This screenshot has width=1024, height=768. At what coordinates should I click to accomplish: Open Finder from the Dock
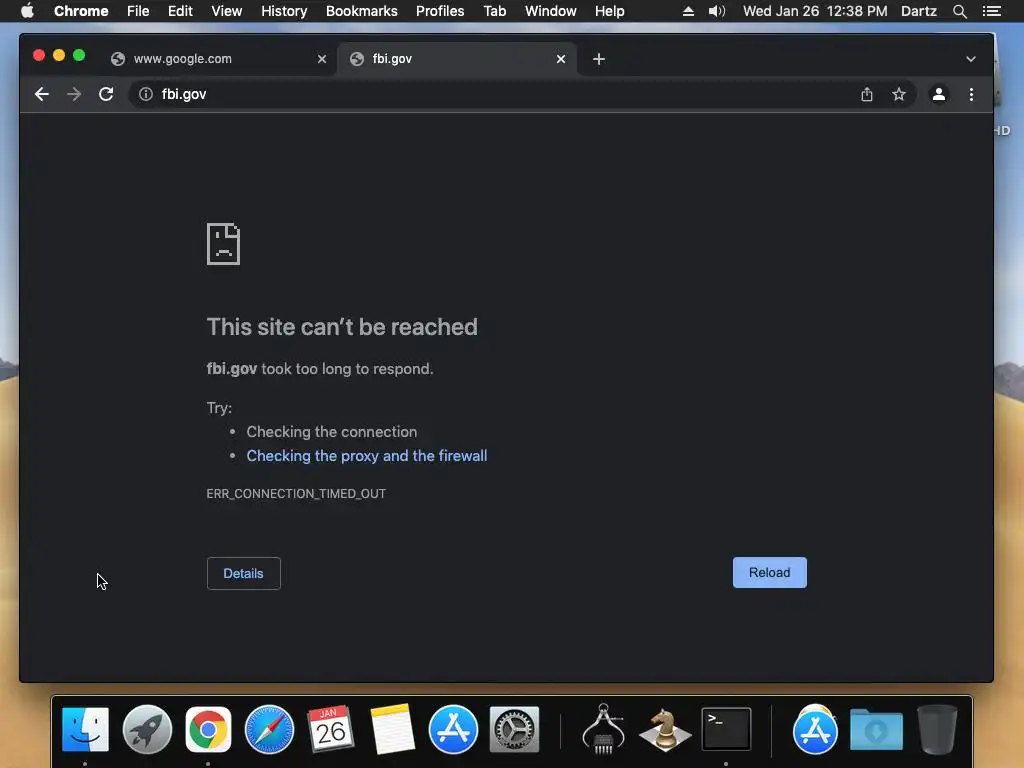point(86,729)
